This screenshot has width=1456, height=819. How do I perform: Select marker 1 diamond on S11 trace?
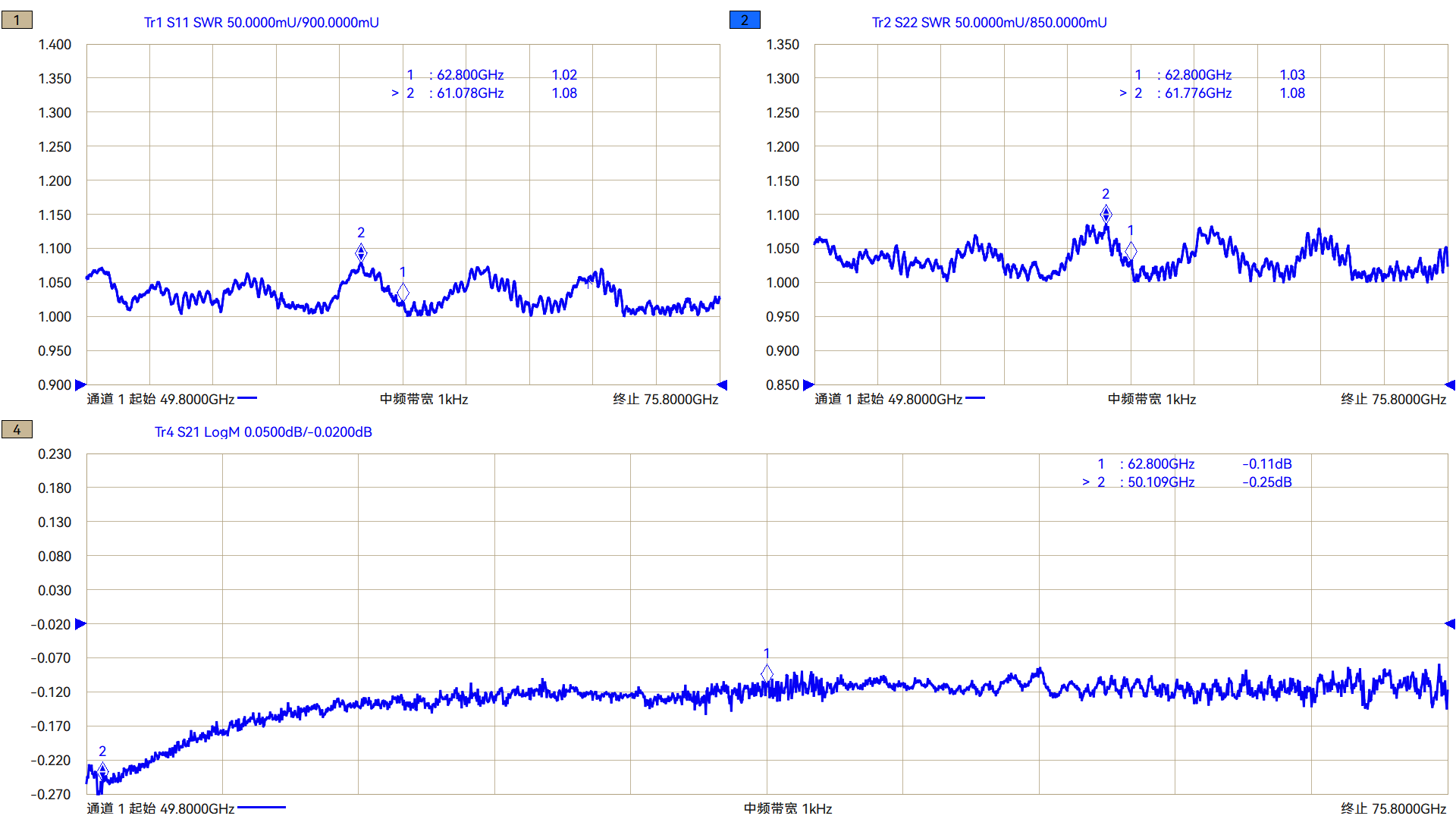coord(403,292)
